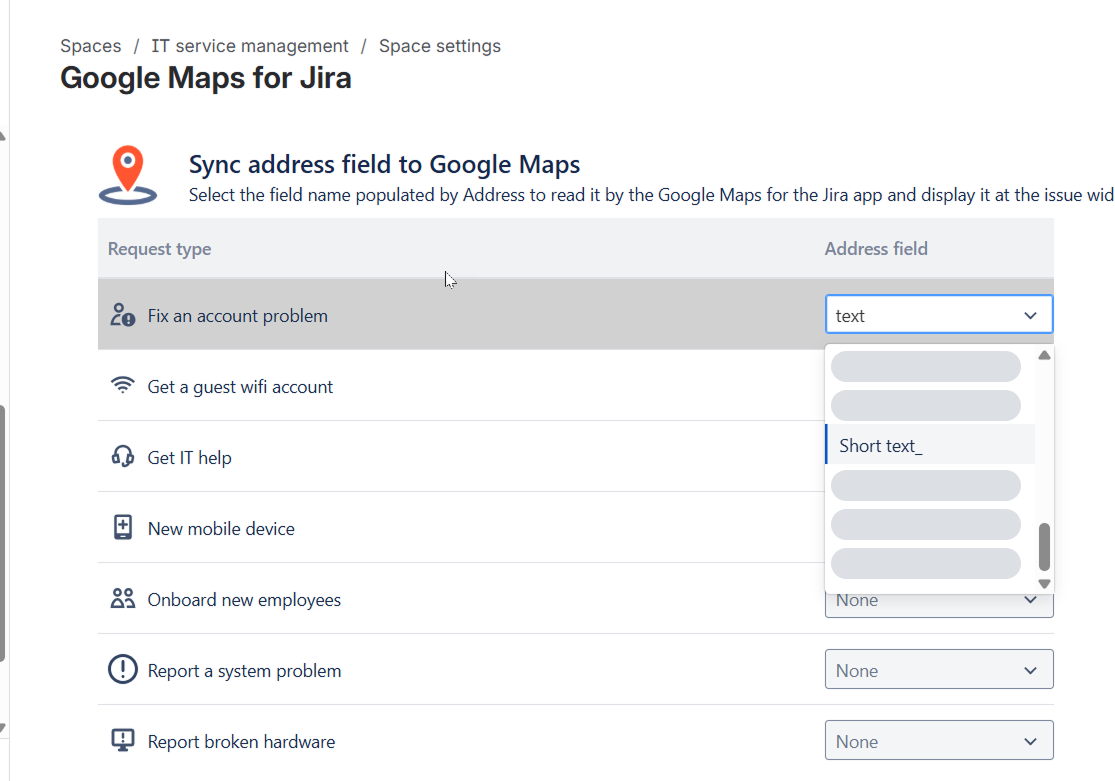Expand the Report broken hardware address dropdown

[938, 741]
